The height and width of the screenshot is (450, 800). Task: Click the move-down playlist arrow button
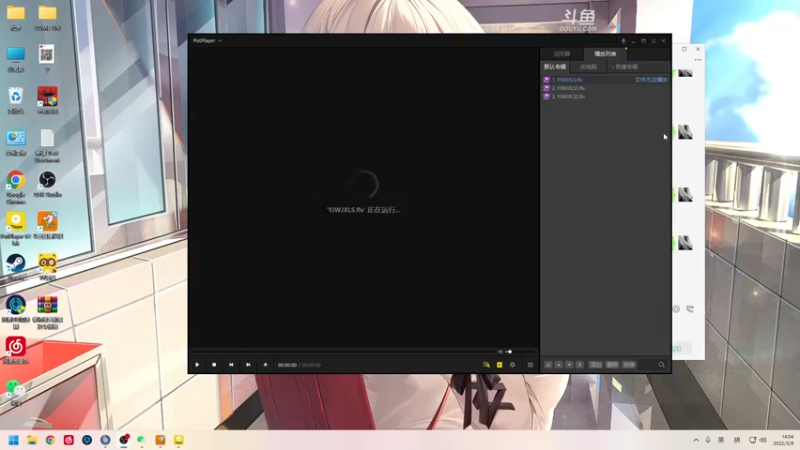569,365
